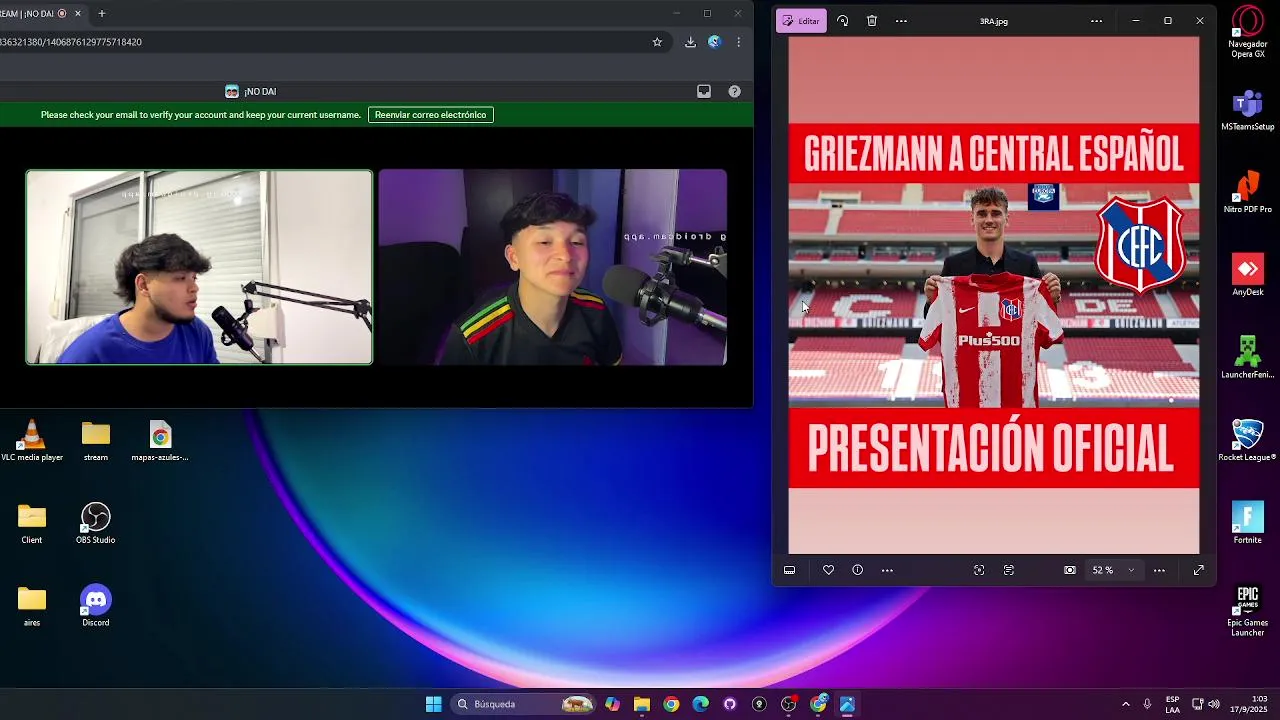1280x720 pixels.
Task: Switch to Photos app in taskbar
Action: point(847,704)
